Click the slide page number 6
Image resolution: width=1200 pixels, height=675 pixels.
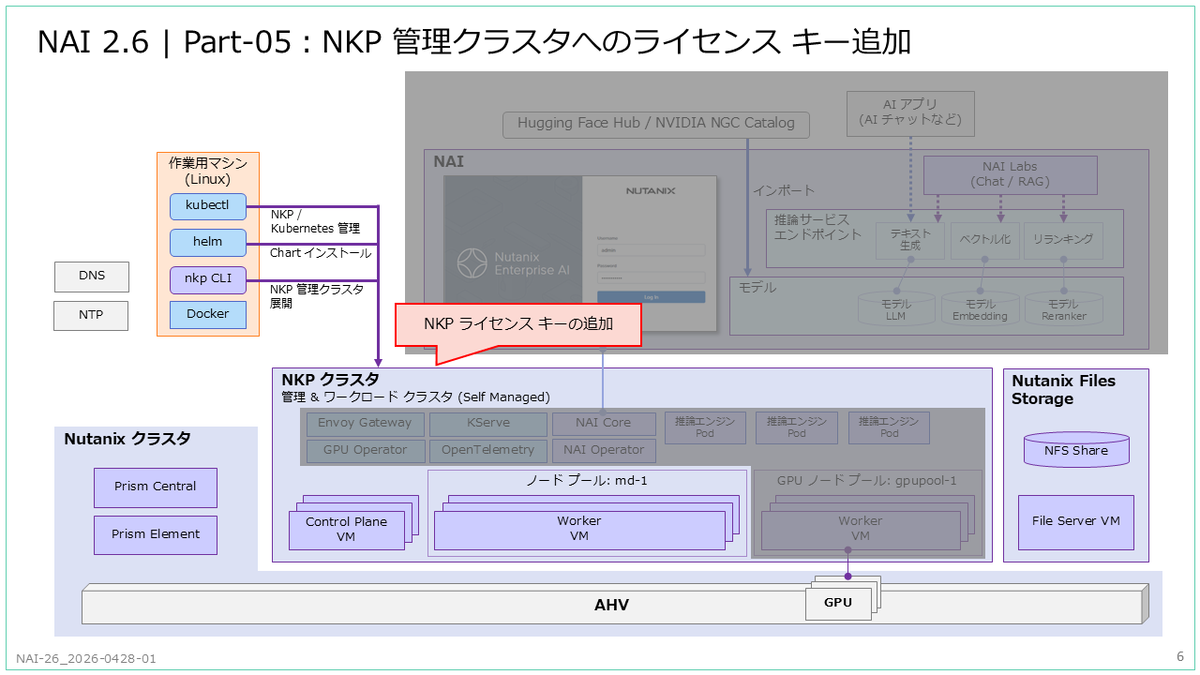click(1179, 657)
